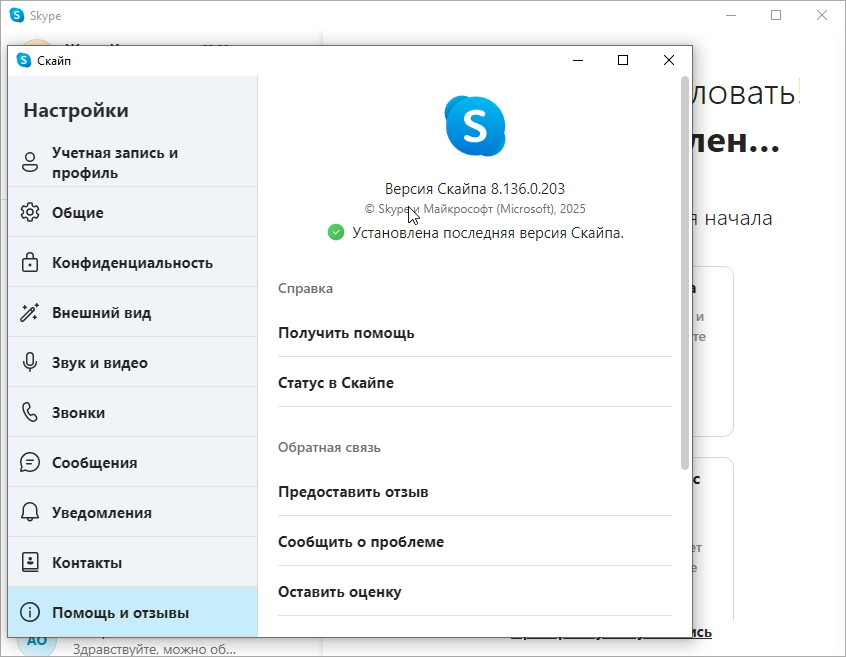Viewport: 846px width, 657px height.
Task: Click the gear icon next to Общие
Action: (30, 212)
